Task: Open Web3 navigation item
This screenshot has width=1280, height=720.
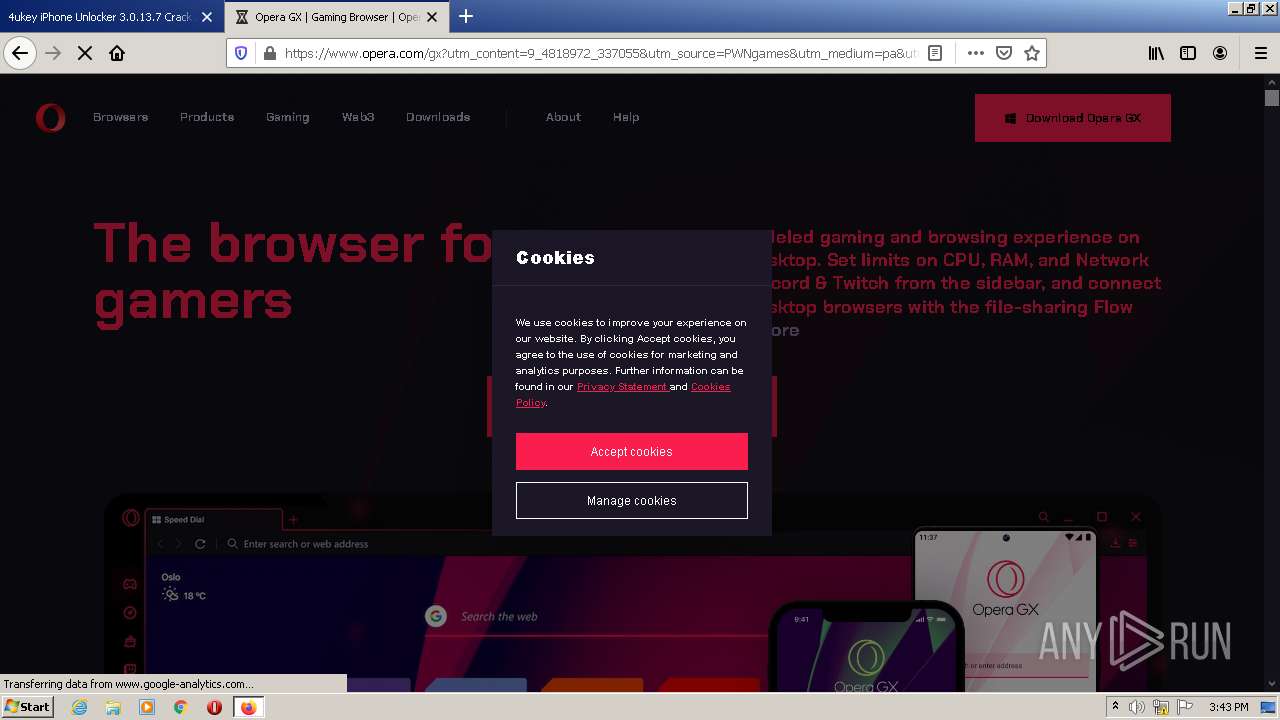Action: pyautogui.click(x=358, y=117)
